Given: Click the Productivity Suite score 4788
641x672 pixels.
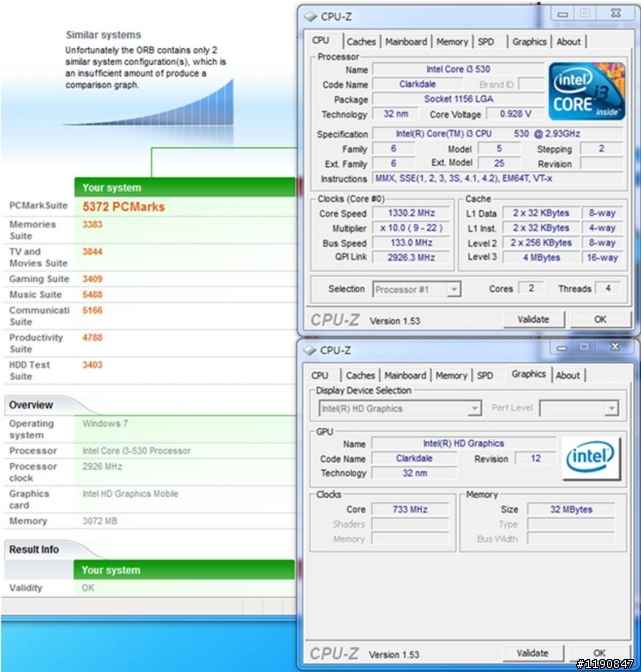Looking at the screenshot, I should click(92, 337).
